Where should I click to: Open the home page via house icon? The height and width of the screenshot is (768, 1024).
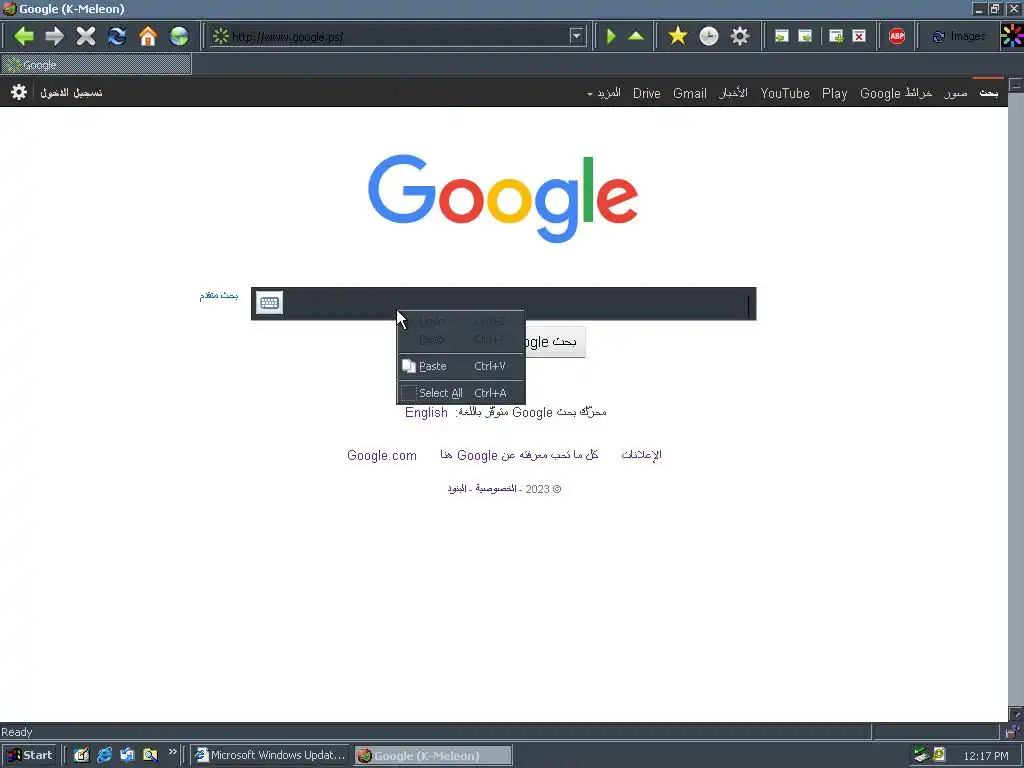click(x=148, y=36)
